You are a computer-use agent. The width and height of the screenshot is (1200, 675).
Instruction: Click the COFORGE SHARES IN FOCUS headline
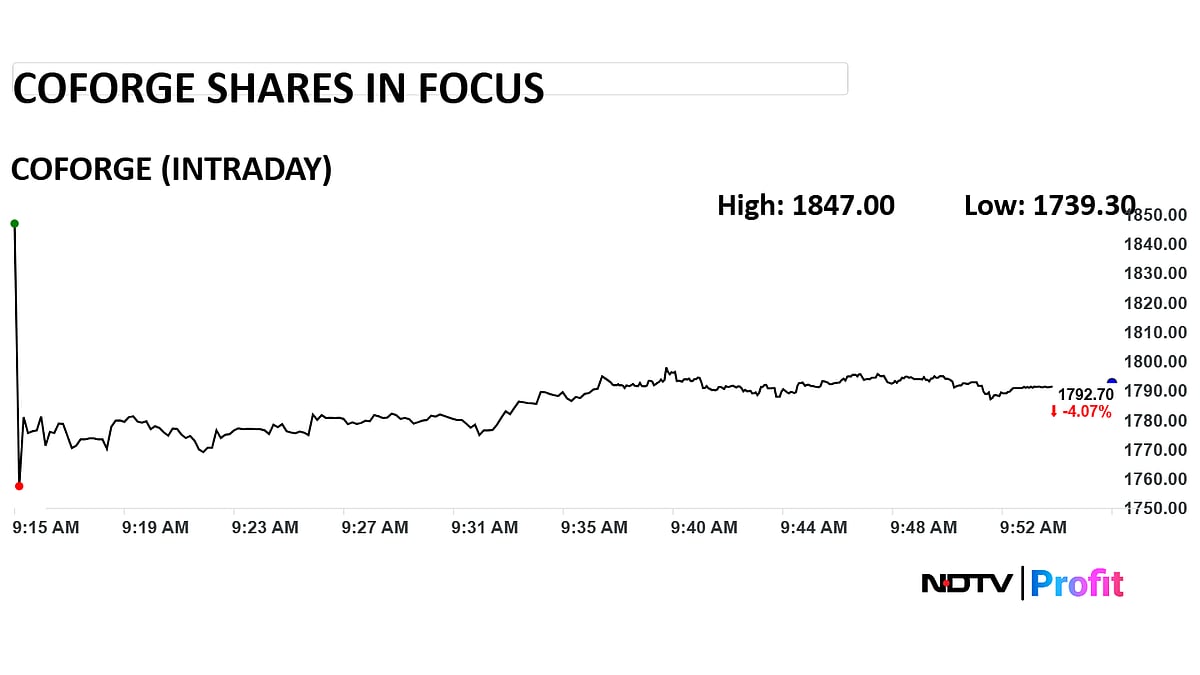click(x=278, y=88)
